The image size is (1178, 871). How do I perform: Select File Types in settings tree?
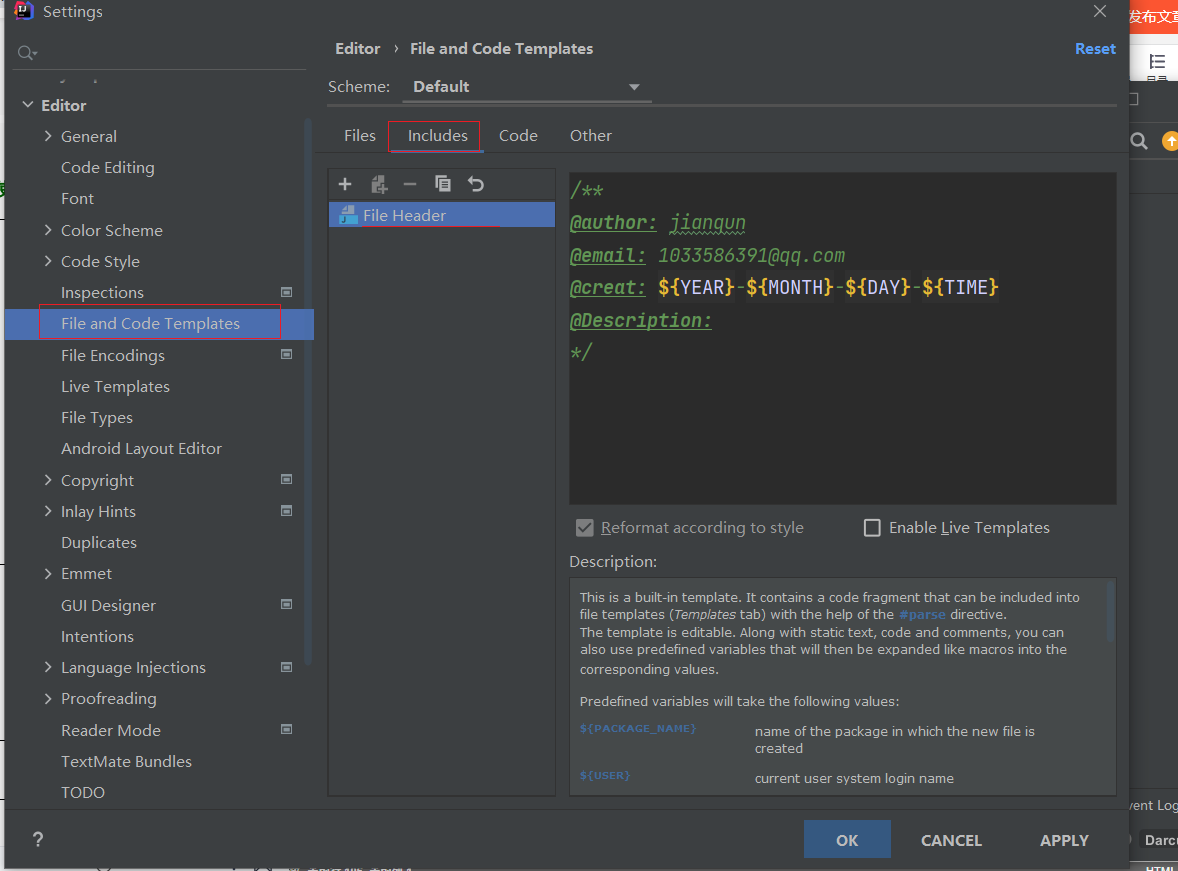[x=97, y=418]
